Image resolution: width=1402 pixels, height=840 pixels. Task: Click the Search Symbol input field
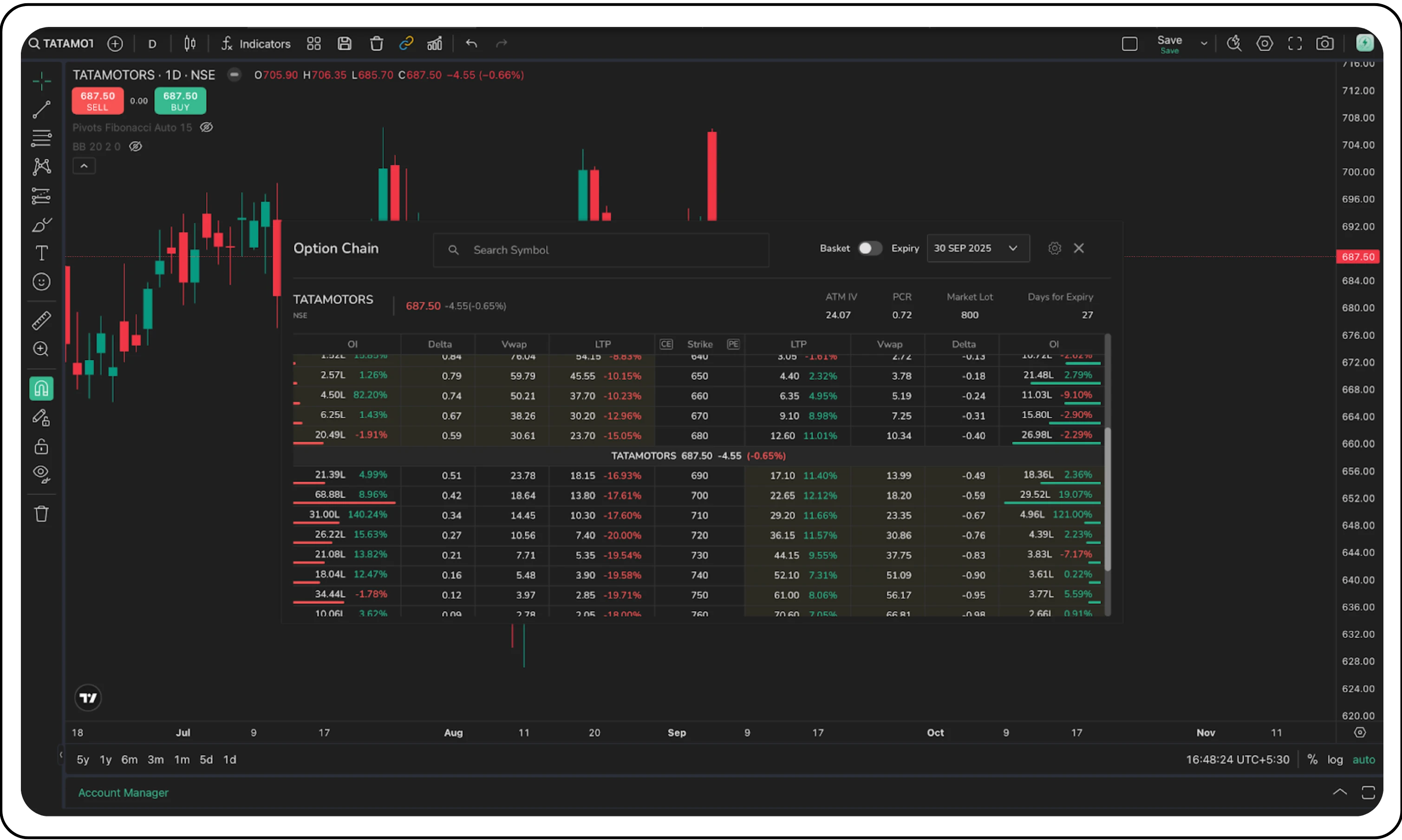click(x=600, y=250)
